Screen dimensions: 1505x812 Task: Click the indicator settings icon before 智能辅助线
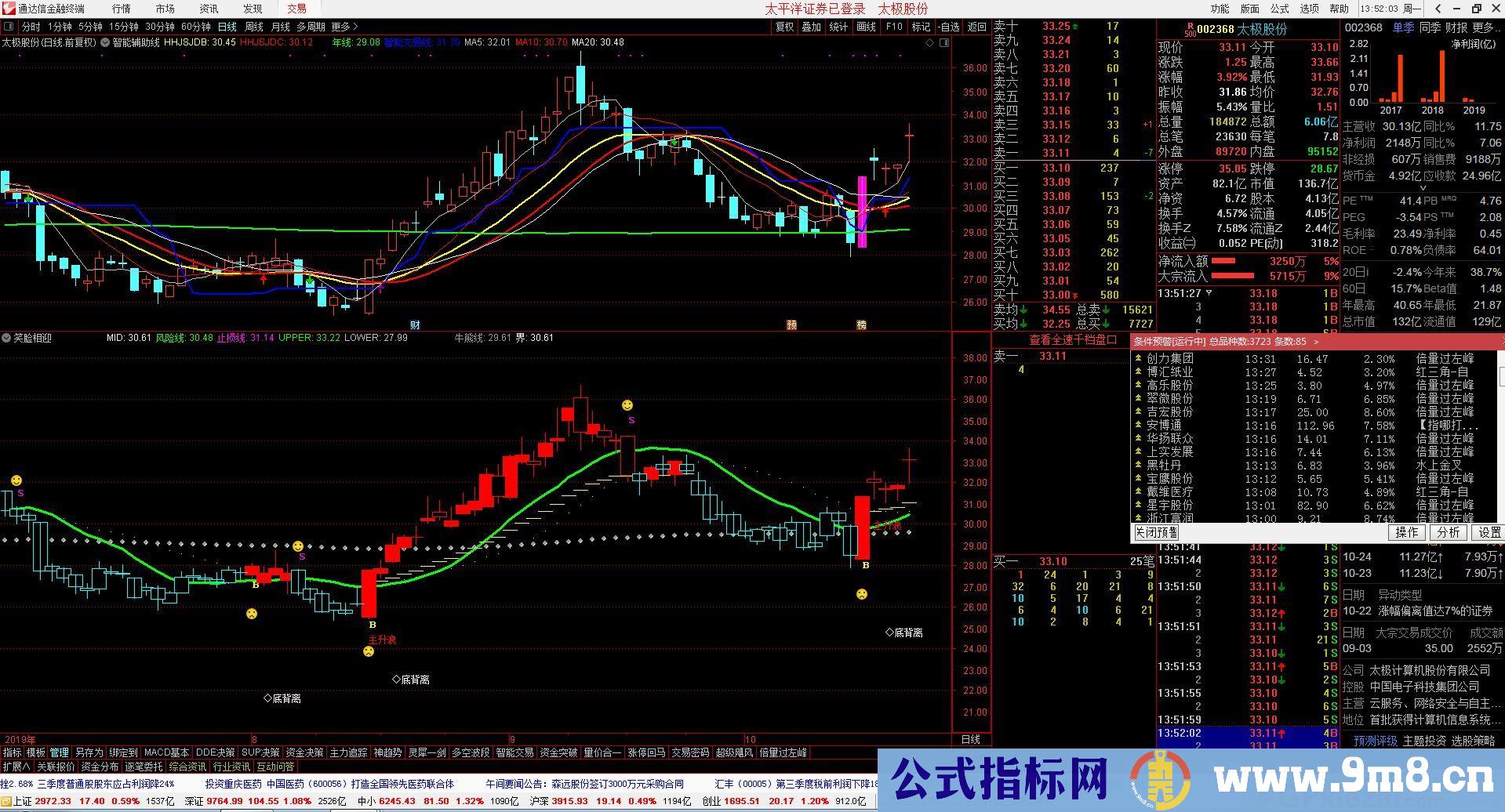[x=105, y=42]
